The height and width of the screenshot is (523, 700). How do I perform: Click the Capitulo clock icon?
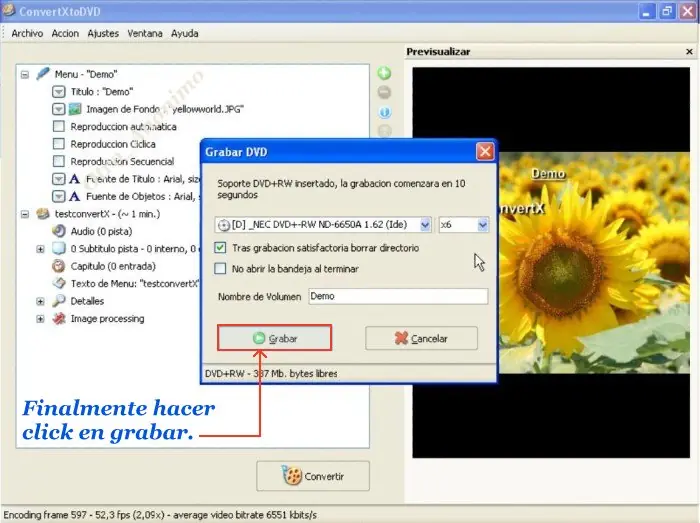[59, 266]
